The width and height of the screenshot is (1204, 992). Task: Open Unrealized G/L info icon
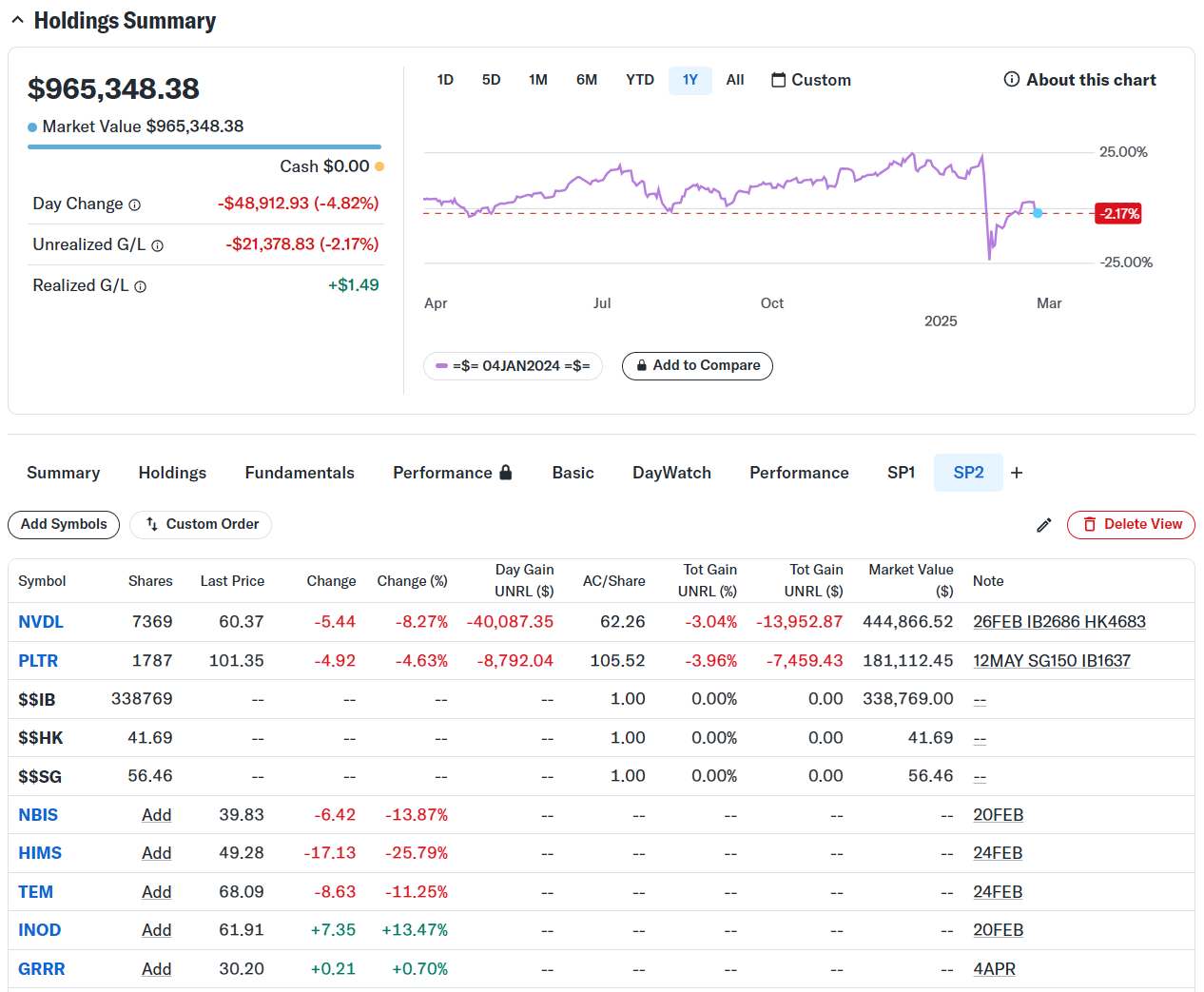click(158, 245)
